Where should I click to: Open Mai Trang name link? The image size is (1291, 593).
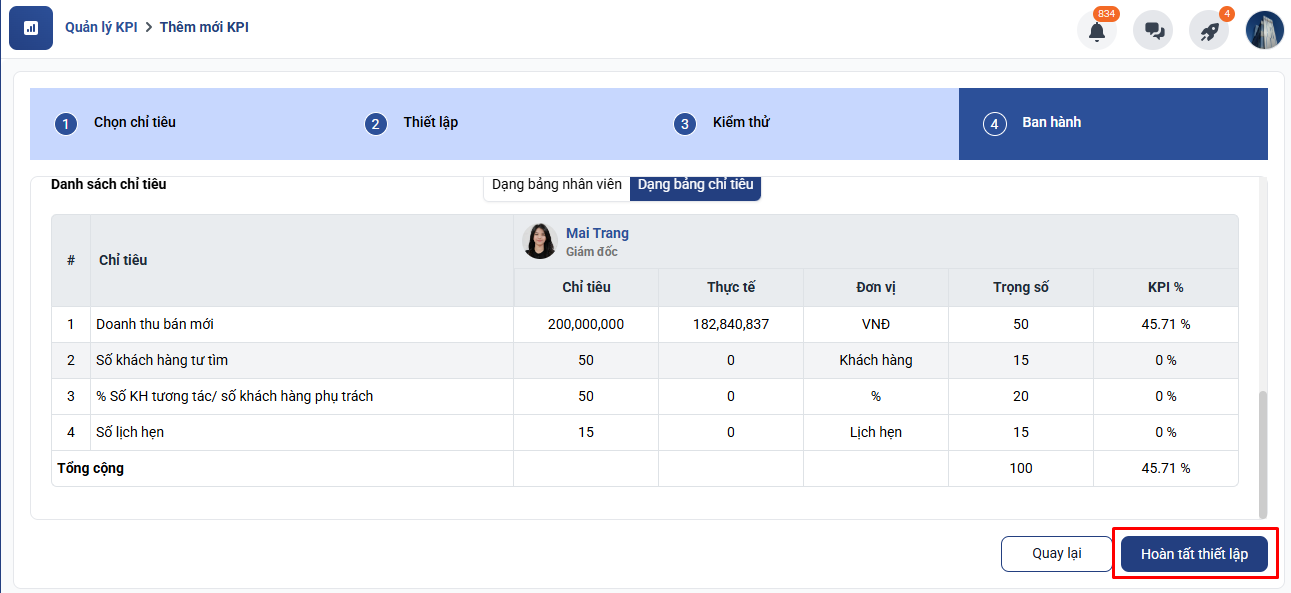tap(597, 233)
